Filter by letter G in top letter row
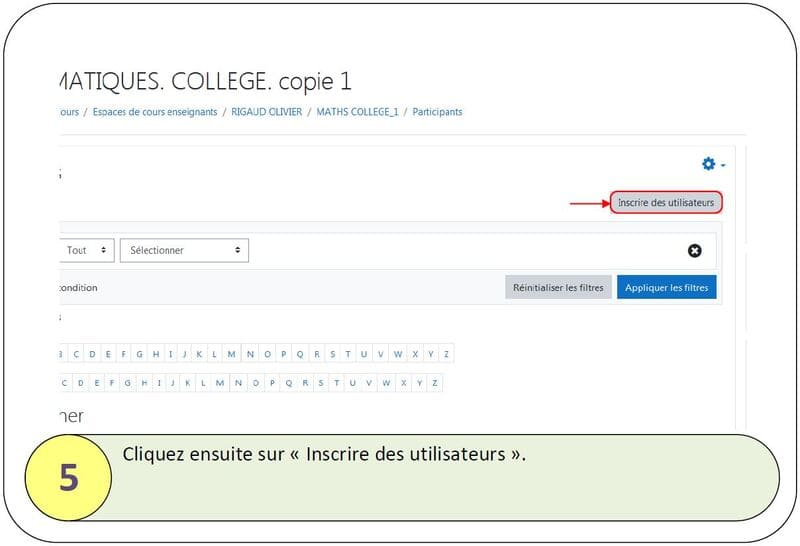The height and width of the screenshot is (546, 800). 140,354
